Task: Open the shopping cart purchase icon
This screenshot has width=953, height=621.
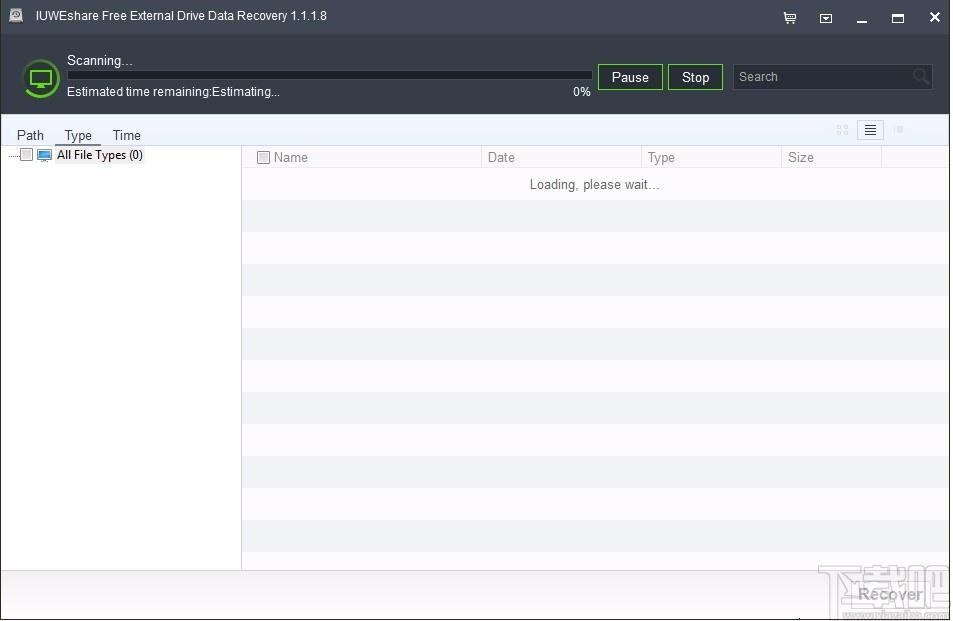Action: [x=790, y=18]
